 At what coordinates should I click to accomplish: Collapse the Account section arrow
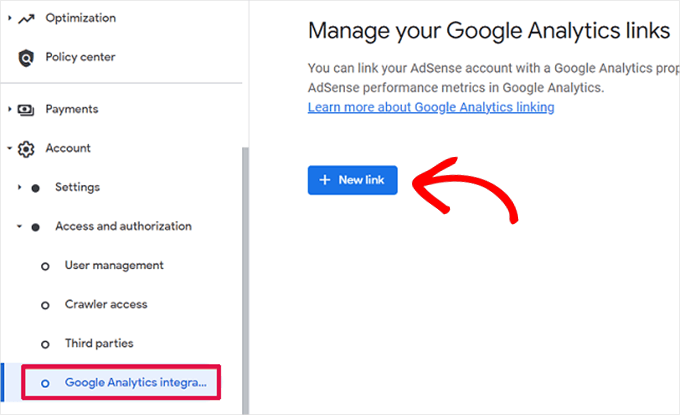click(10, 148)
